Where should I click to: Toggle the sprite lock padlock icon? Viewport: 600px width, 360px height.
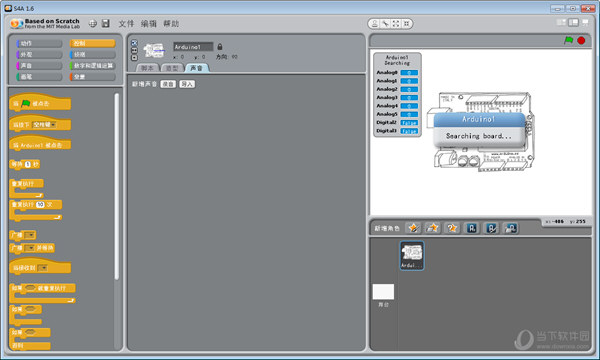pos(220,47)
